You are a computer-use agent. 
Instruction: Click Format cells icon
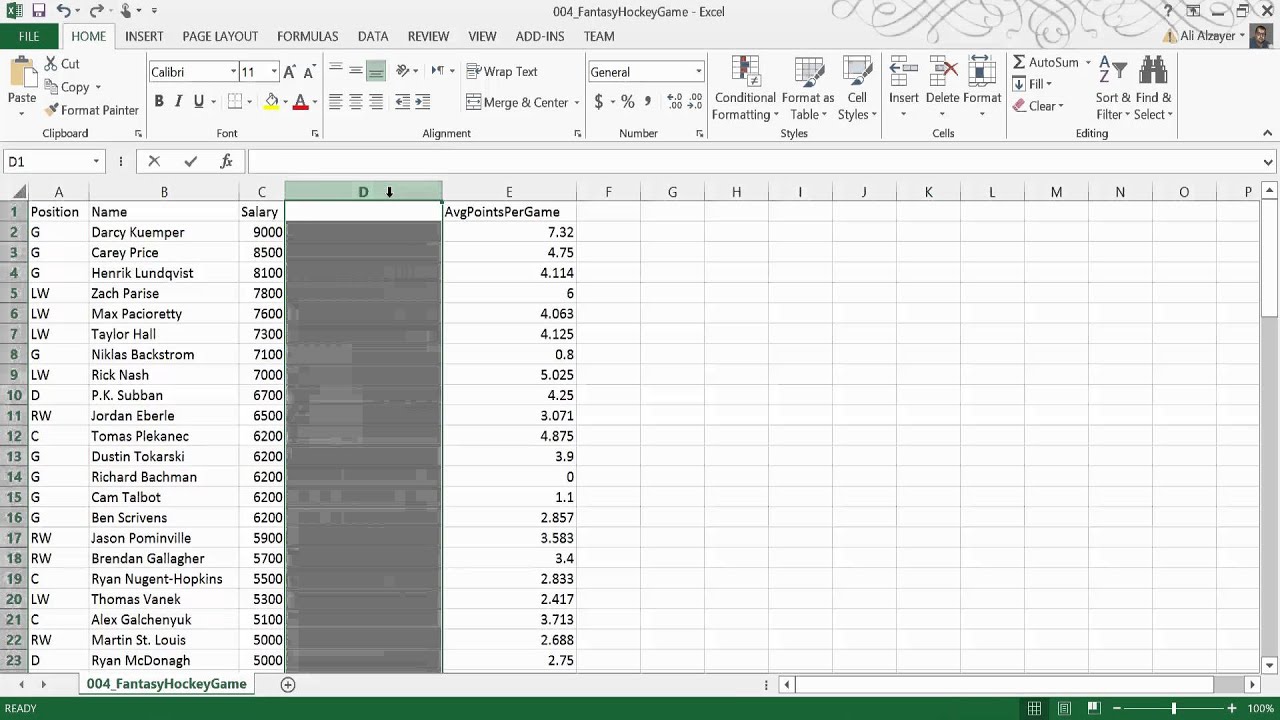pyautogui.click(x=982, y=72)
